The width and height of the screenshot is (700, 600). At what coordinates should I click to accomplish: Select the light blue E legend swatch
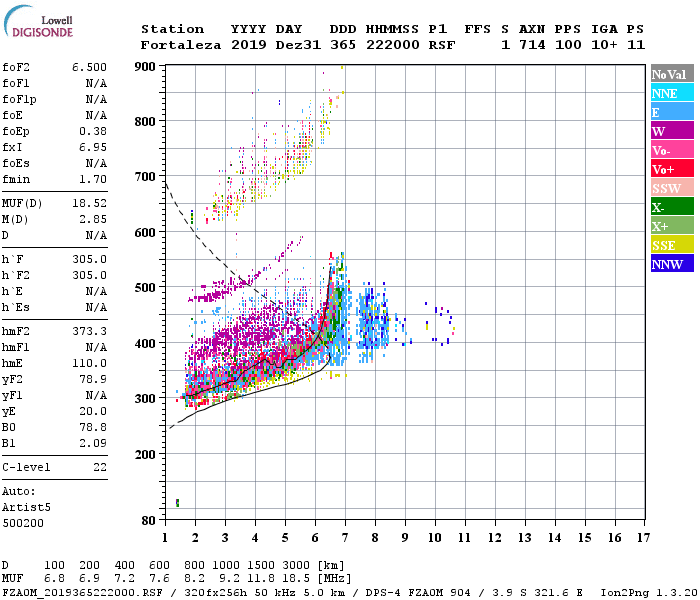[672, 112]
